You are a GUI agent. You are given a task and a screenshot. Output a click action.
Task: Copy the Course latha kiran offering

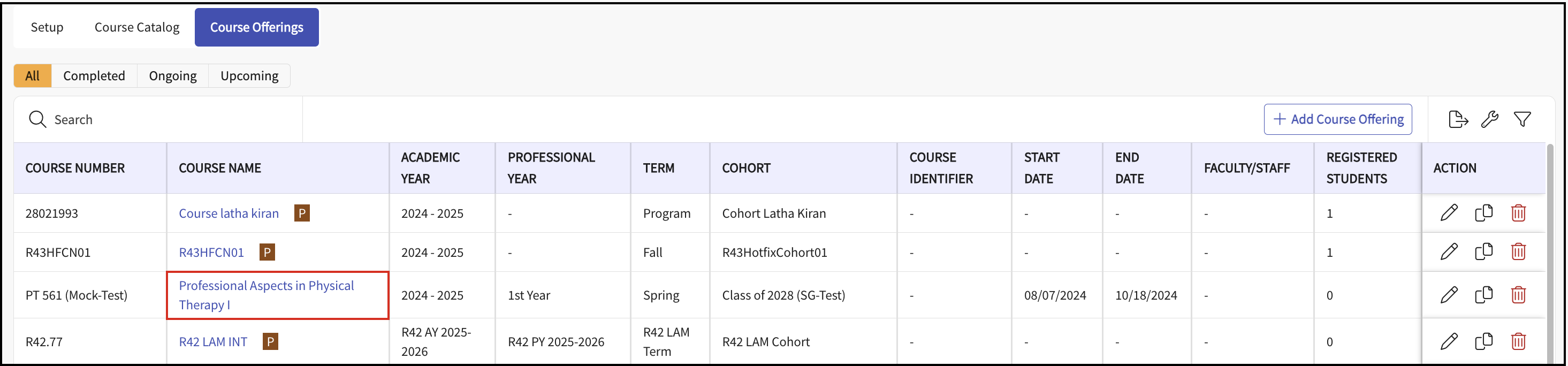click(x=1483, y=212)
